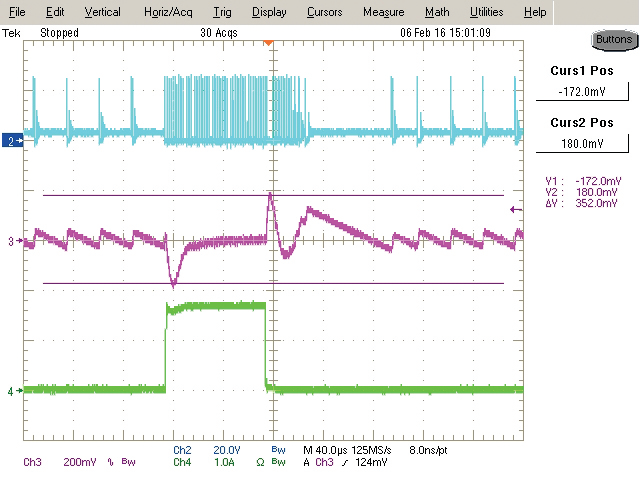The height and width of the screenshot is (480, 640).
Task: Open the Vertical menu
Action: (102, 12)
